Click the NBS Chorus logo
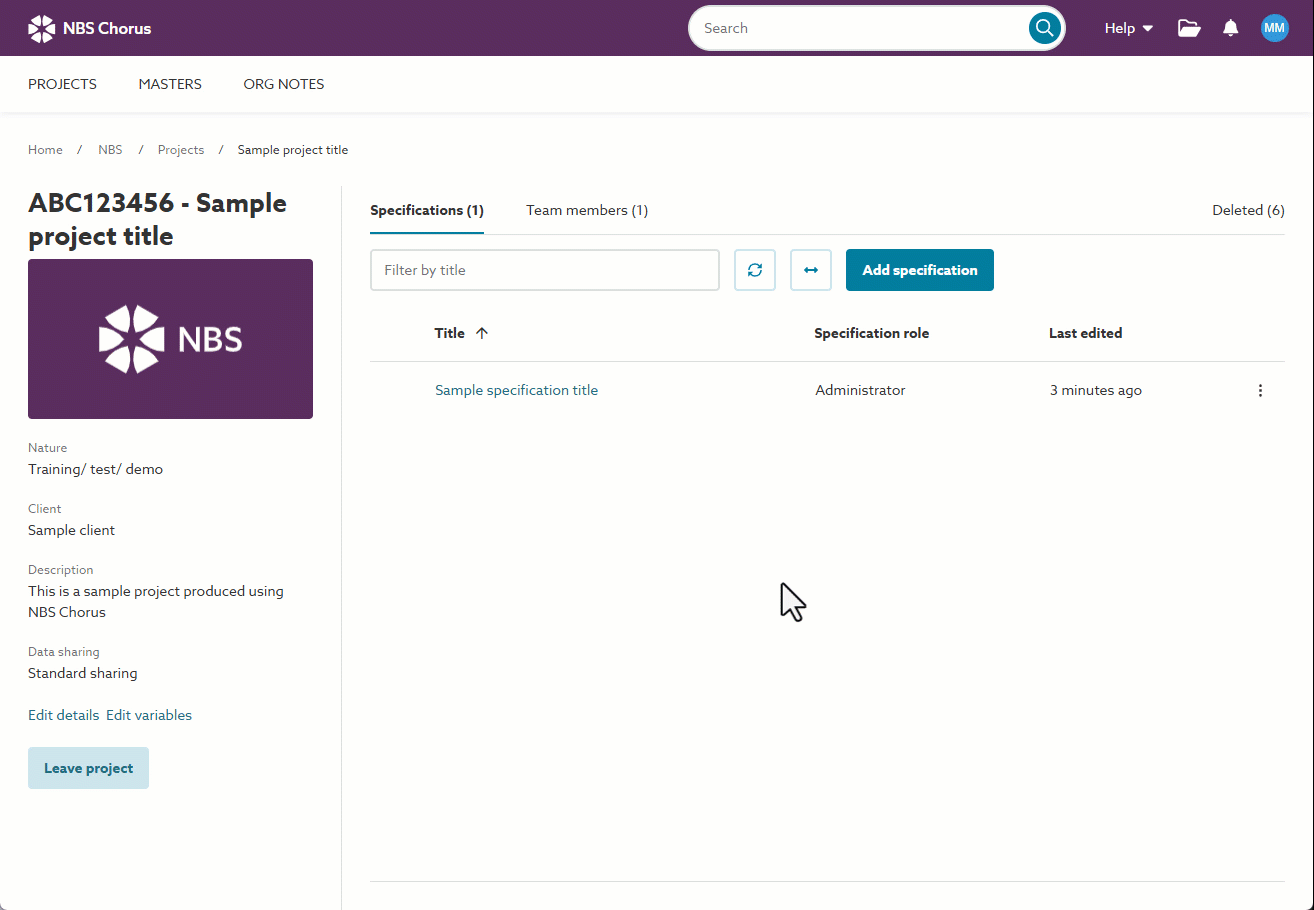 click(x=90, y=28)
